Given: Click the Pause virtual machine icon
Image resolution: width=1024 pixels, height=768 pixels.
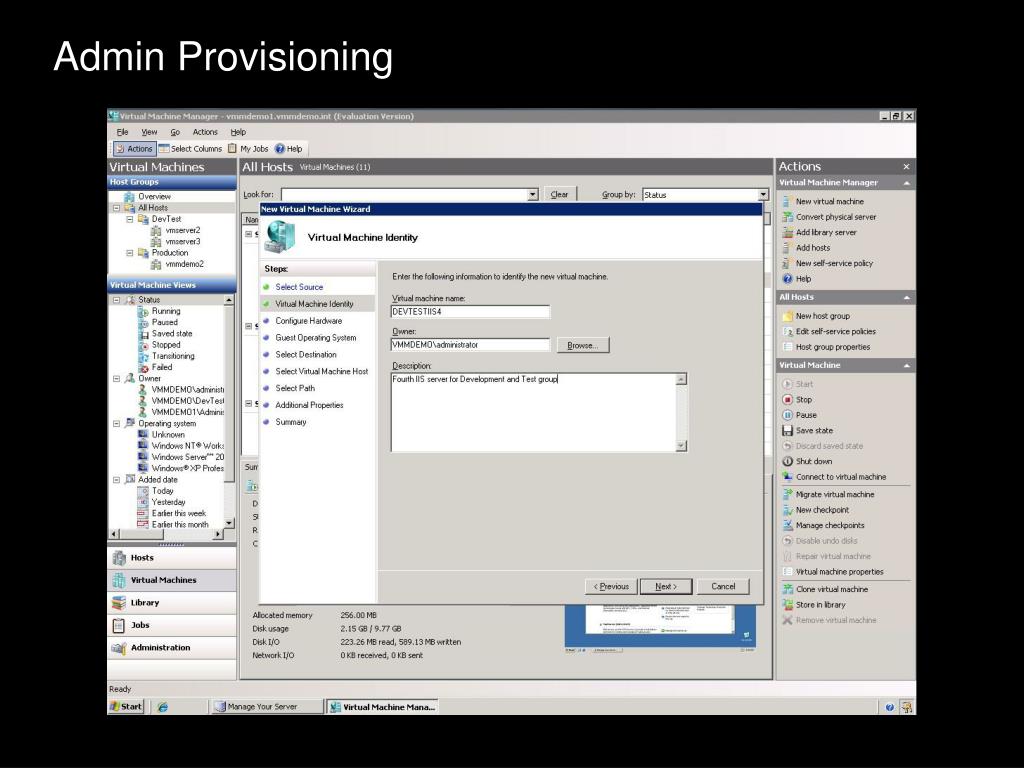Looking at the screenshot, I should pos(788,415).
